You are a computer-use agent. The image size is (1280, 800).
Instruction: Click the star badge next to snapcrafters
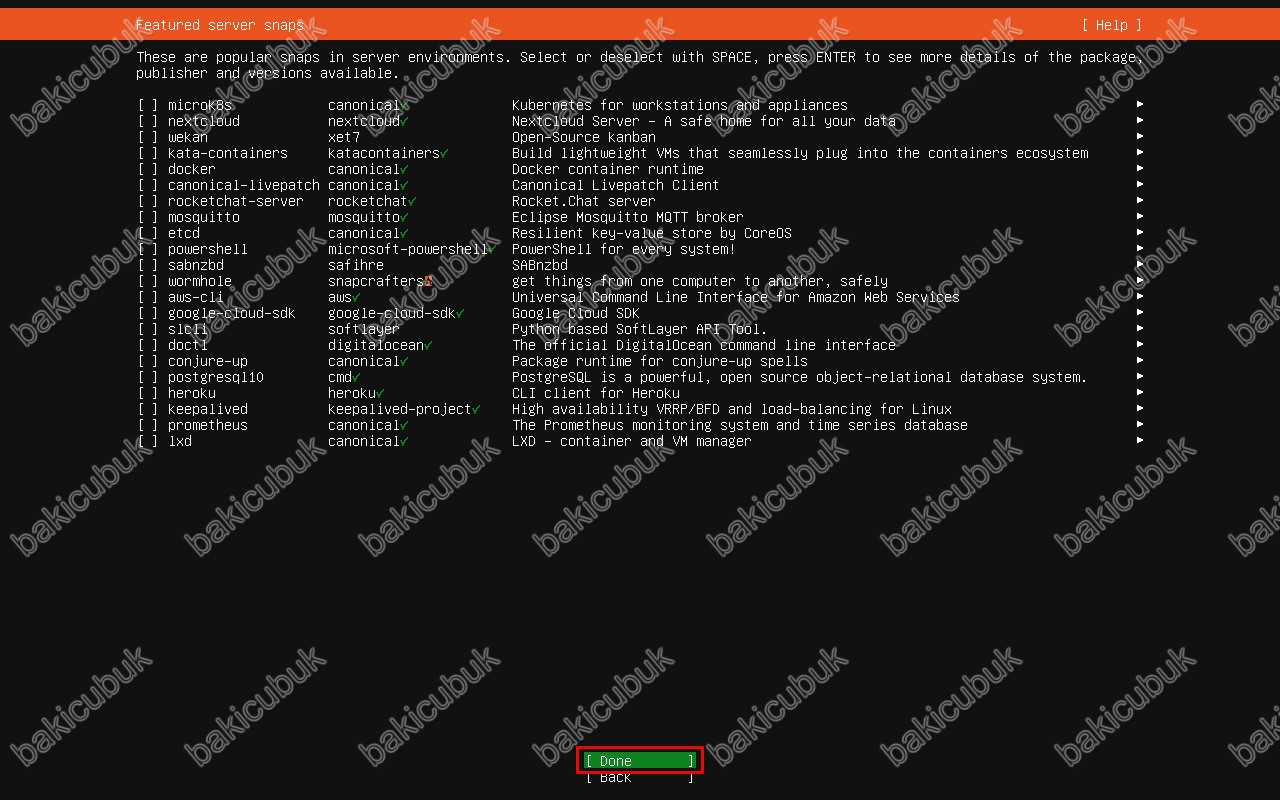coord(428,281)
